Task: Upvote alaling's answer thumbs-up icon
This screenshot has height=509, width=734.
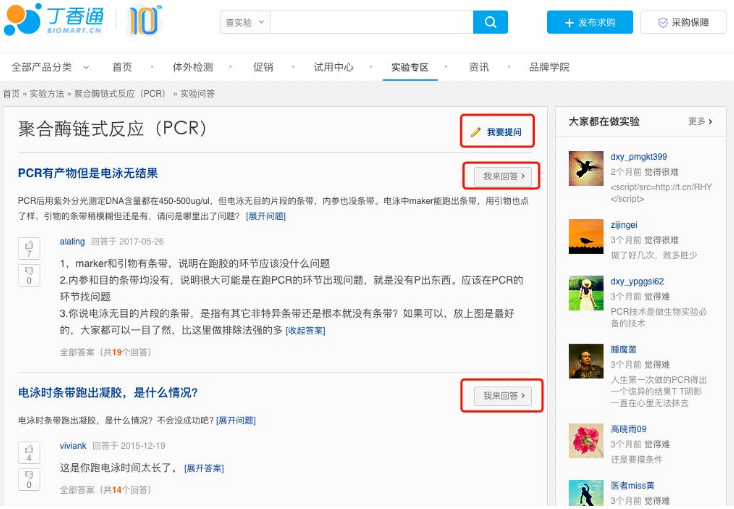Action: point(29,248)
